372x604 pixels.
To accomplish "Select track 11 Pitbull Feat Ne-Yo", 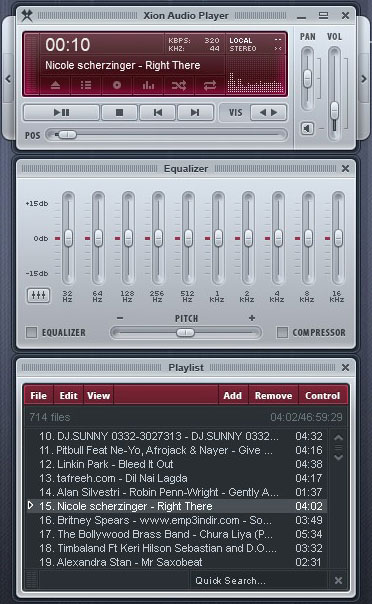I will (177, 450).
